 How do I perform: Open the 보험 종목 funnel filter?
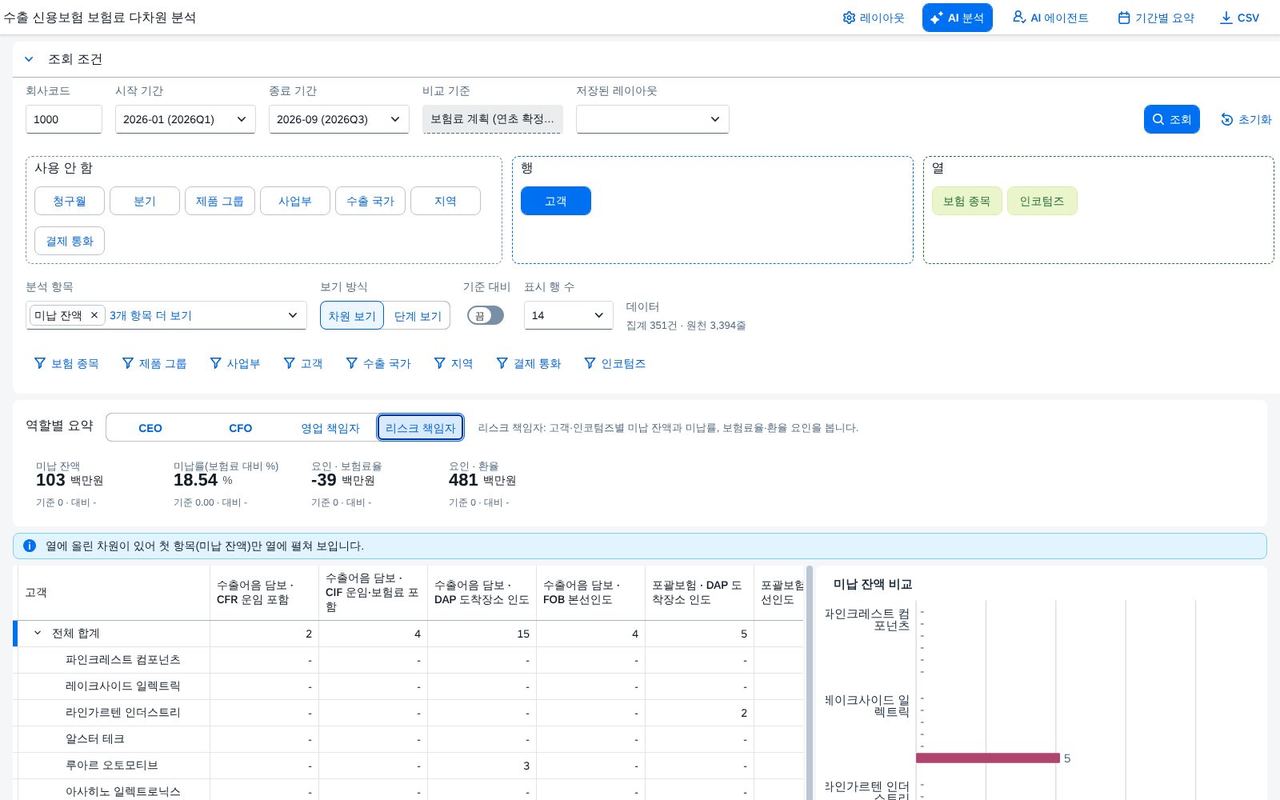66,364
